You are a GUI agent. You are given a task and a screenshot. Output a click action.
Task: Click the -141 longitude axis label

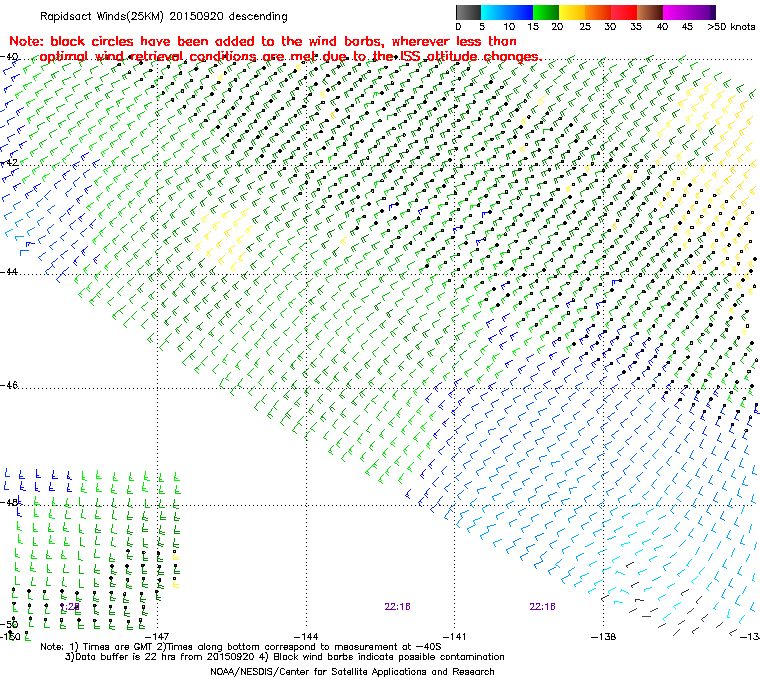click(x=455, y=636)
